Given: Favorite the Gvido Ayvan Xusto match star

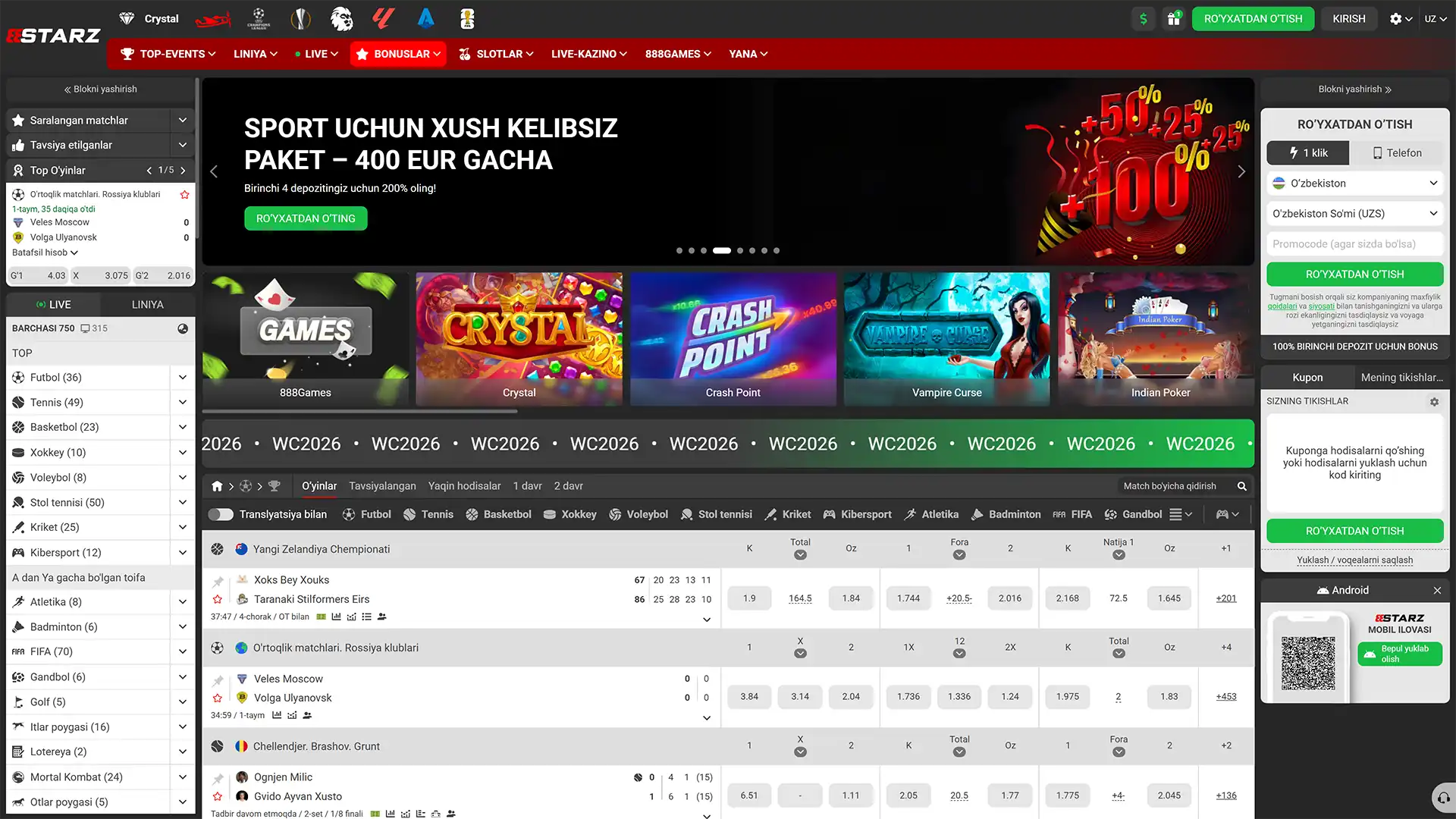Looking at the screenshot, I should click(x=218, y=796).
